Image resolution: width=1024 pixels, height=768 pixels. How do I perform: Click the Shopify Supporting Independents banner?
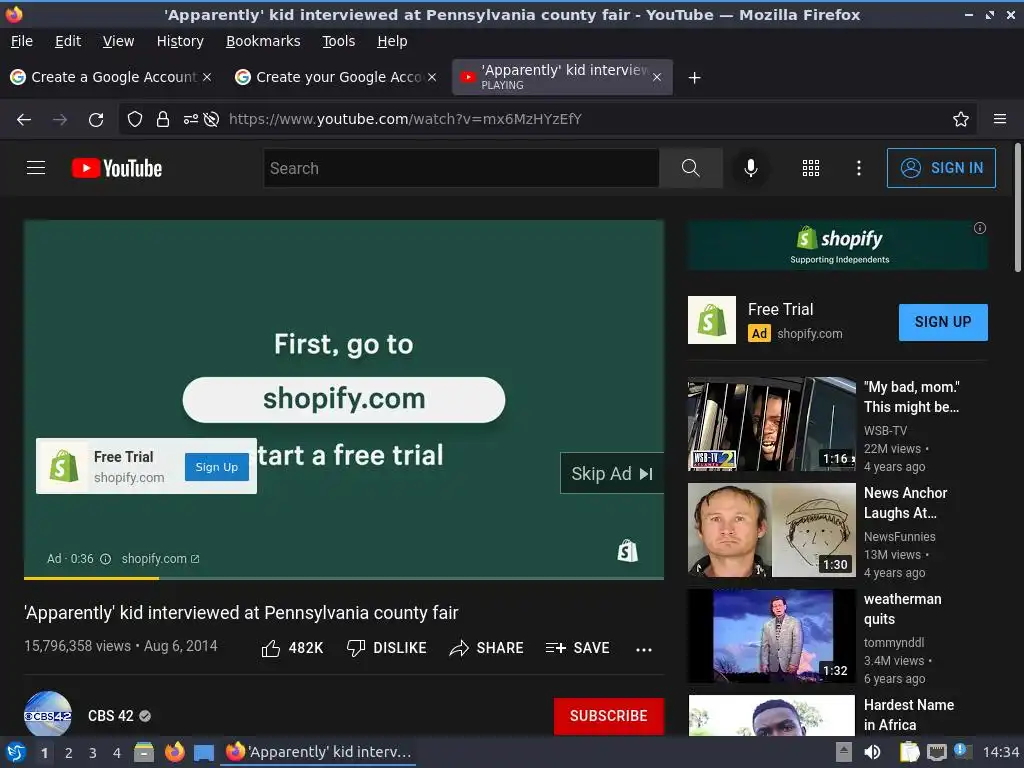tap(837, 246)
